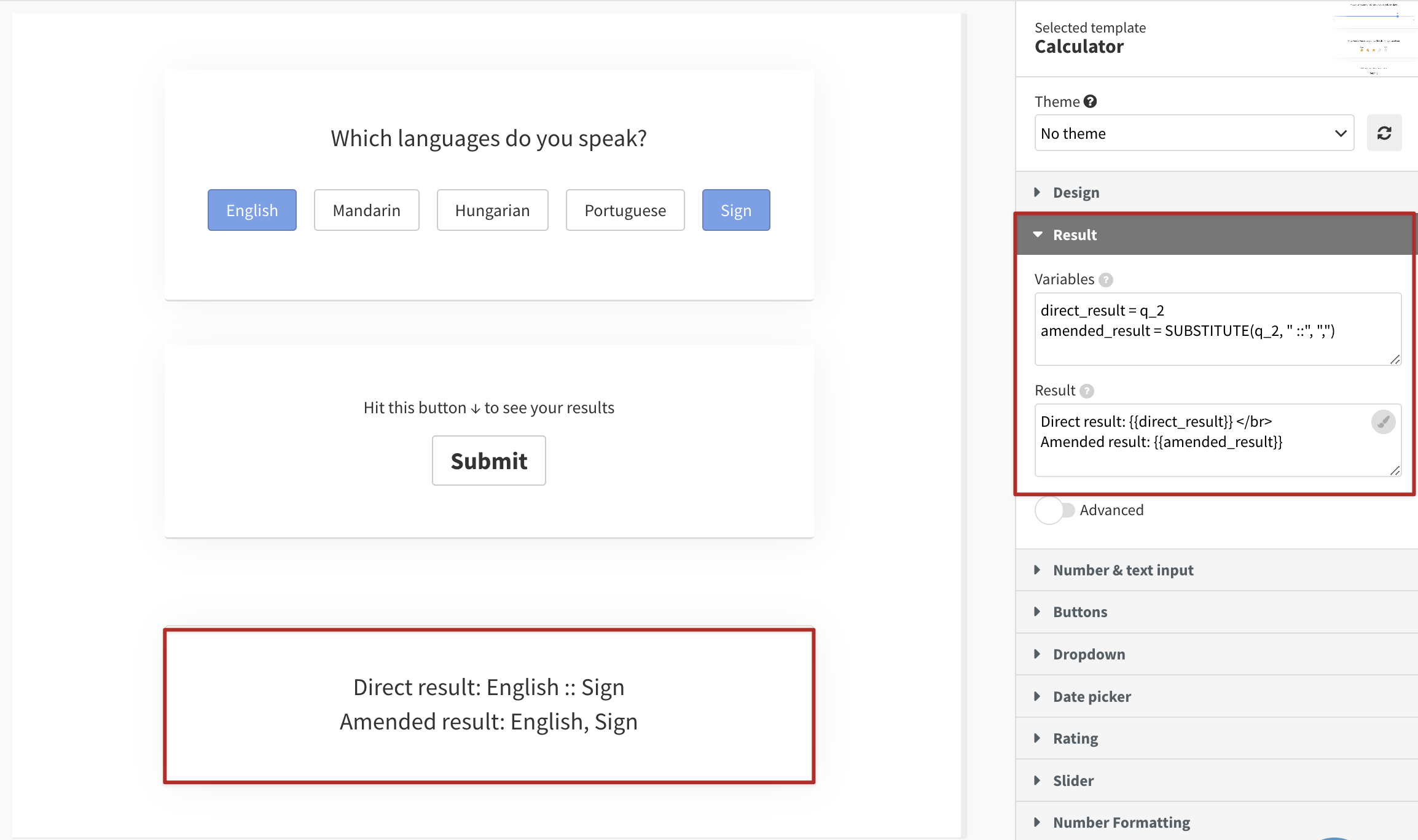Expand the Rating settings section
1418x840 pixels.
tap(1075, 738)
